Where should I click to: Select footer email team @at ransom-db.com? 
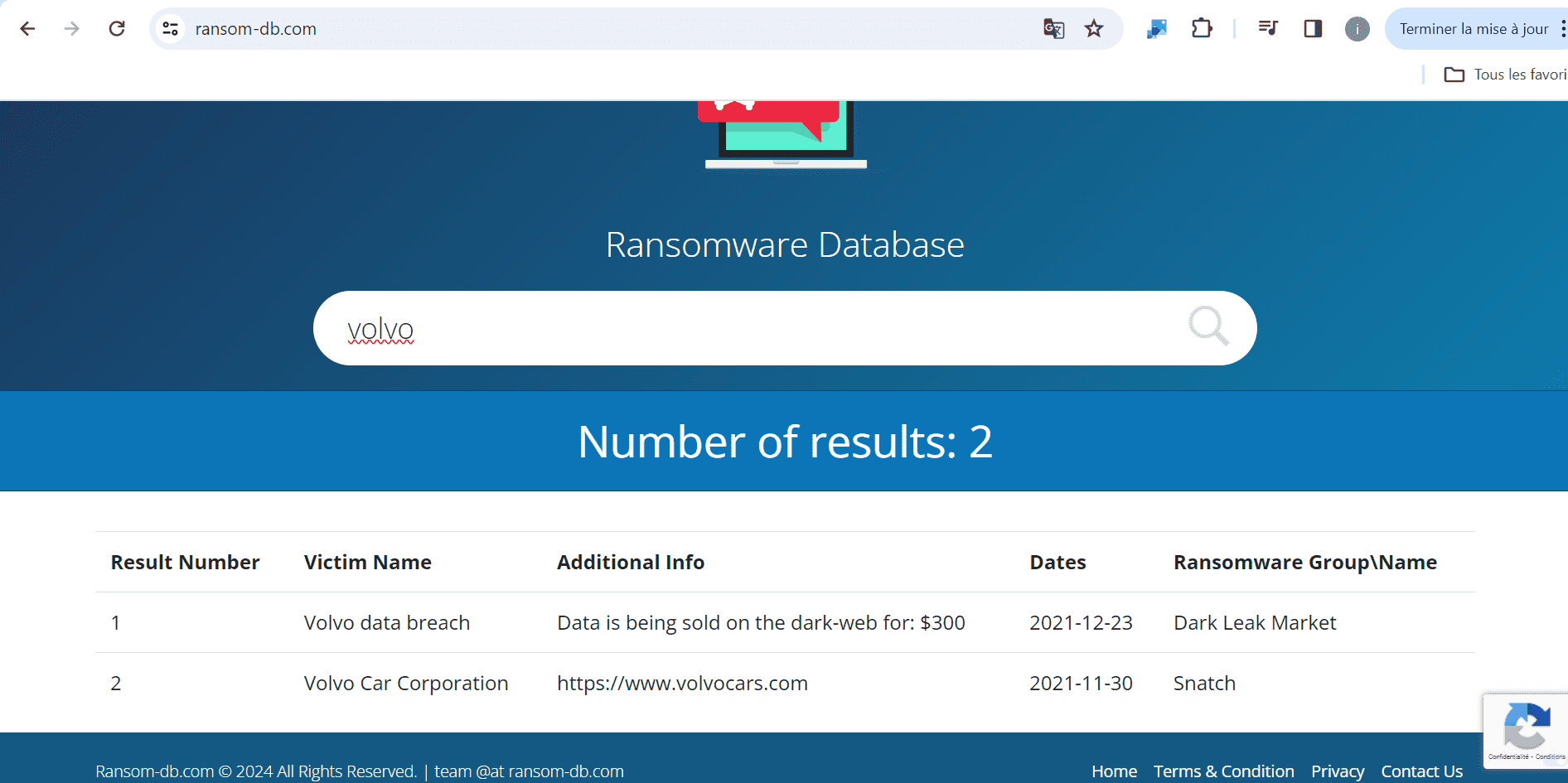529,771
